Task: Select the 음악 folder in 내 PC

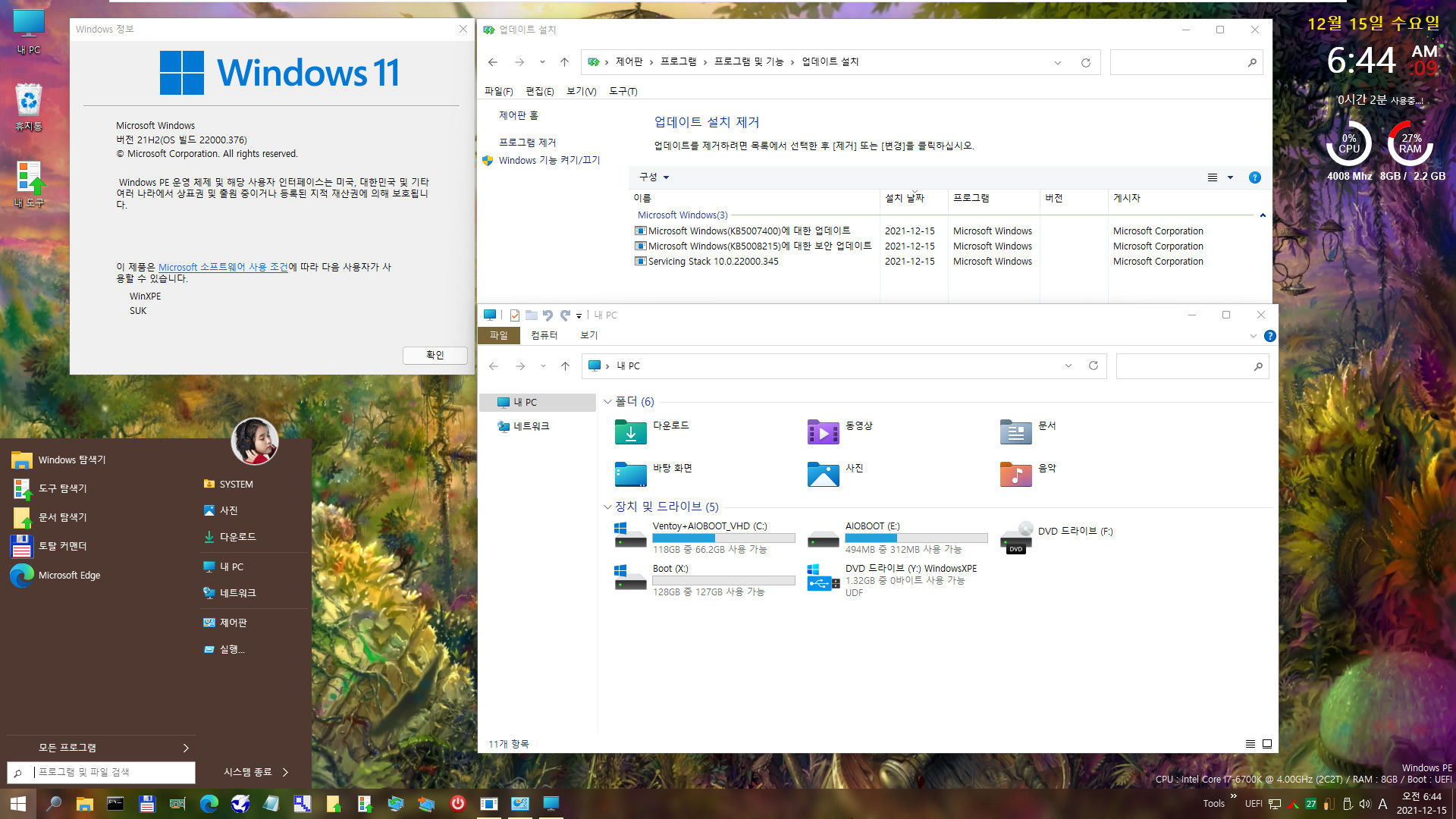Action: (x=1028, y=473)
